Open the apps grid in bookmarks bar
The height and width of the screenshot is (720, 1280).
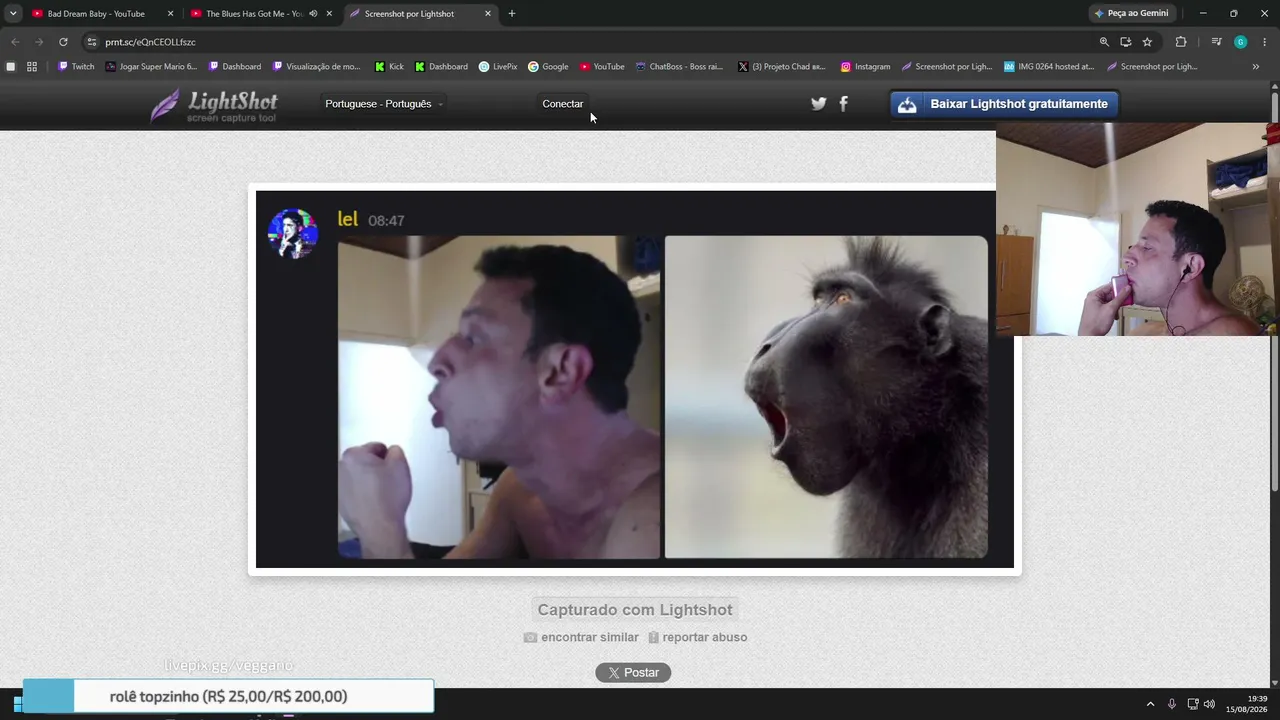tap(32, 67)
